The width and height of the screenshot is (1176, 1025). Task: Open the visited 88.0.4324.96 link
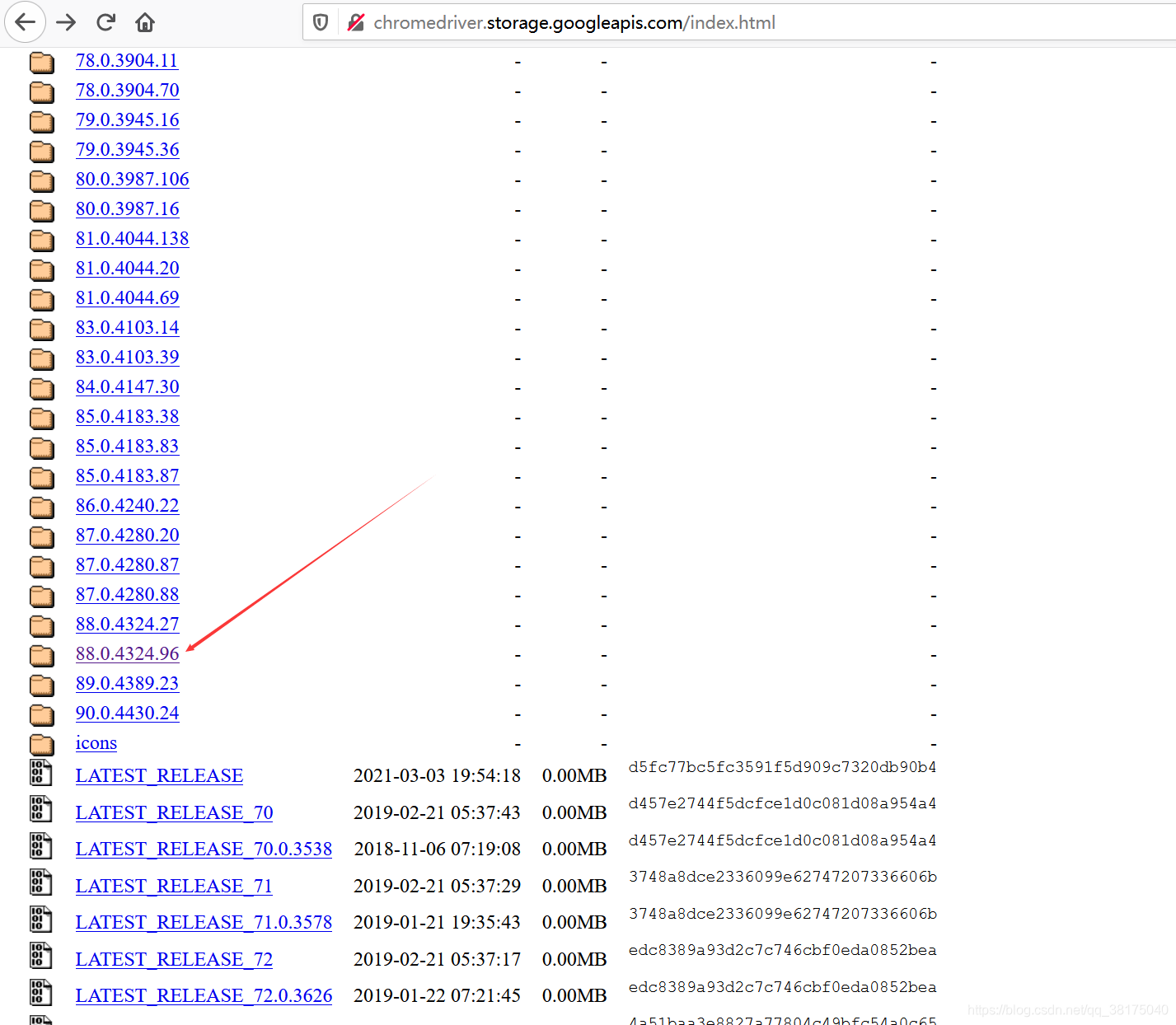[x=128, y=654]
